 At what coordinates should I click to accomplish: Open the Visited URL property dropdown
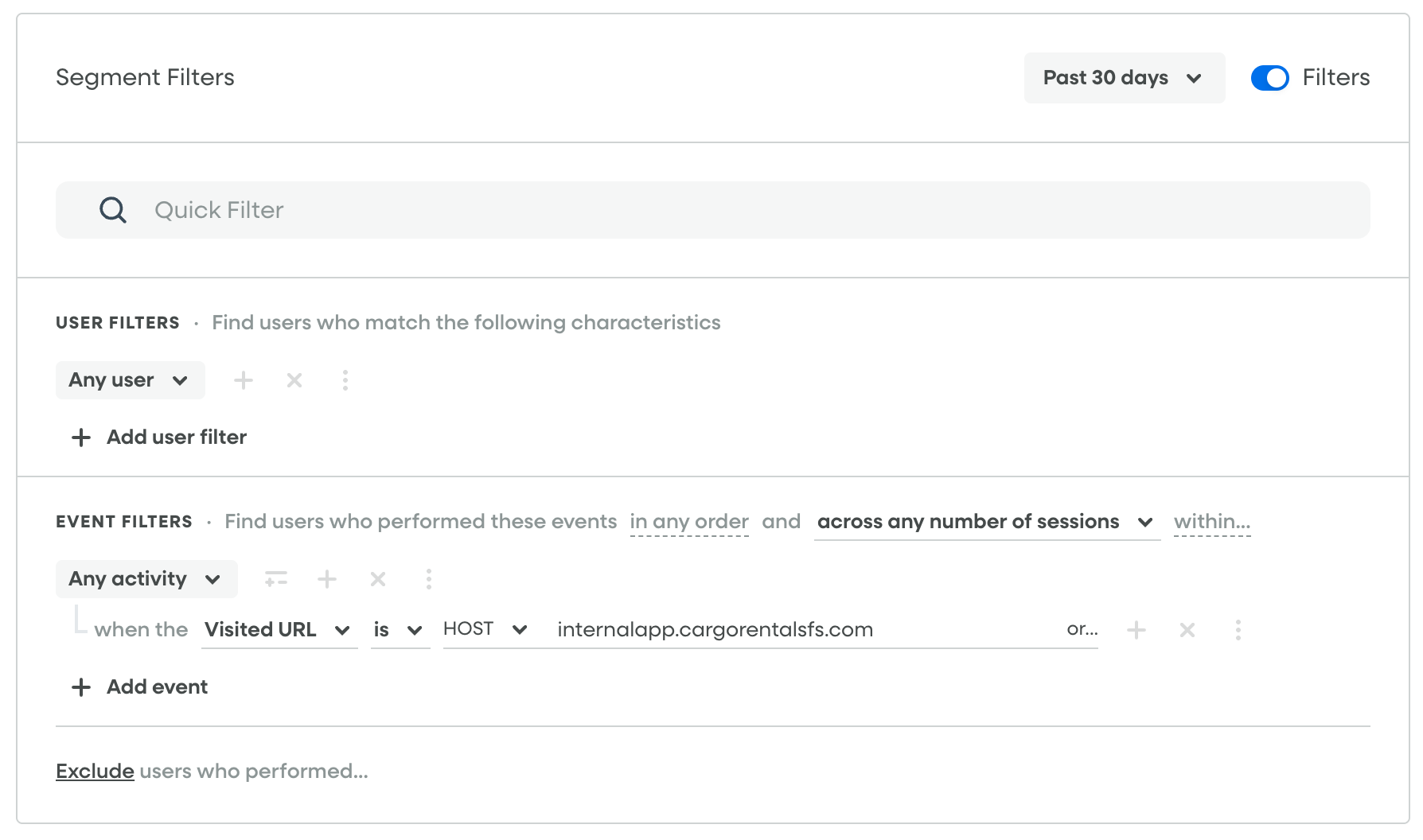point(279,630)
